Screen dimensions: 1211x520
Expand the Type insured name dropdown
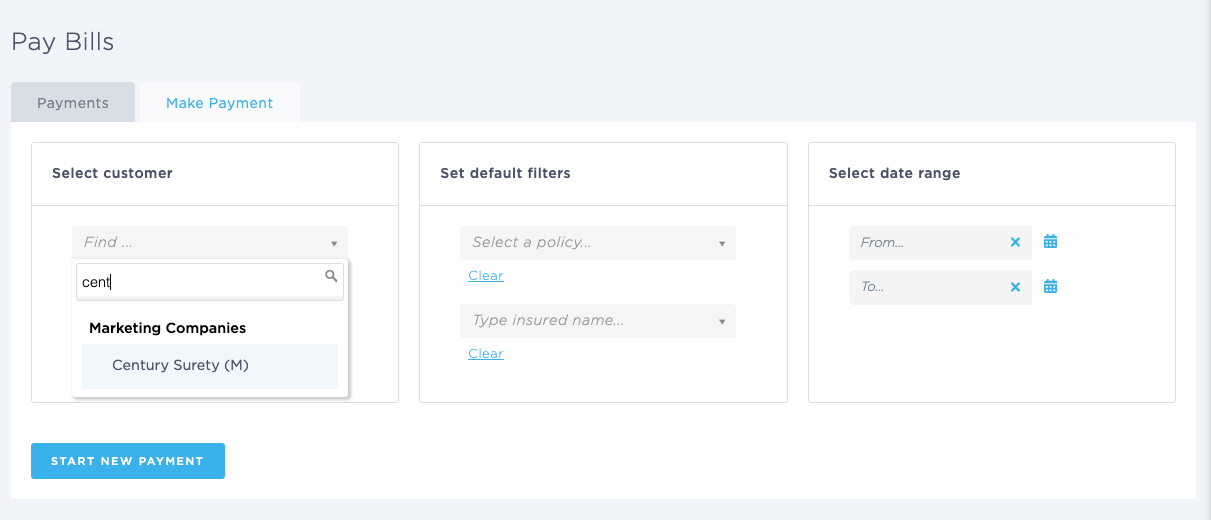pos(597,321)
